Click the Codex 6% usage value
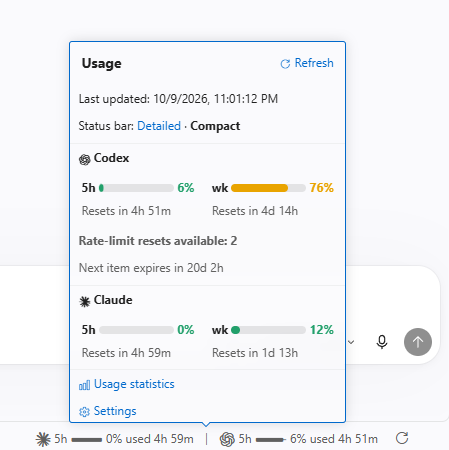 click(186, 188)
